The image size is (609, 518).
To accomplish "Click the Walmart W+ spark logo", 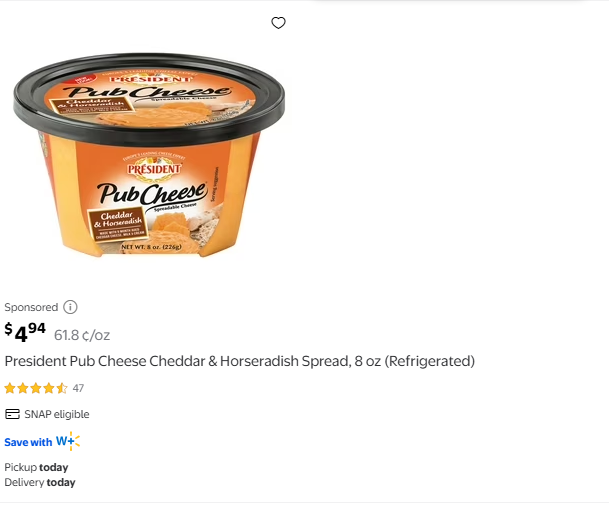I will [68, 441].
